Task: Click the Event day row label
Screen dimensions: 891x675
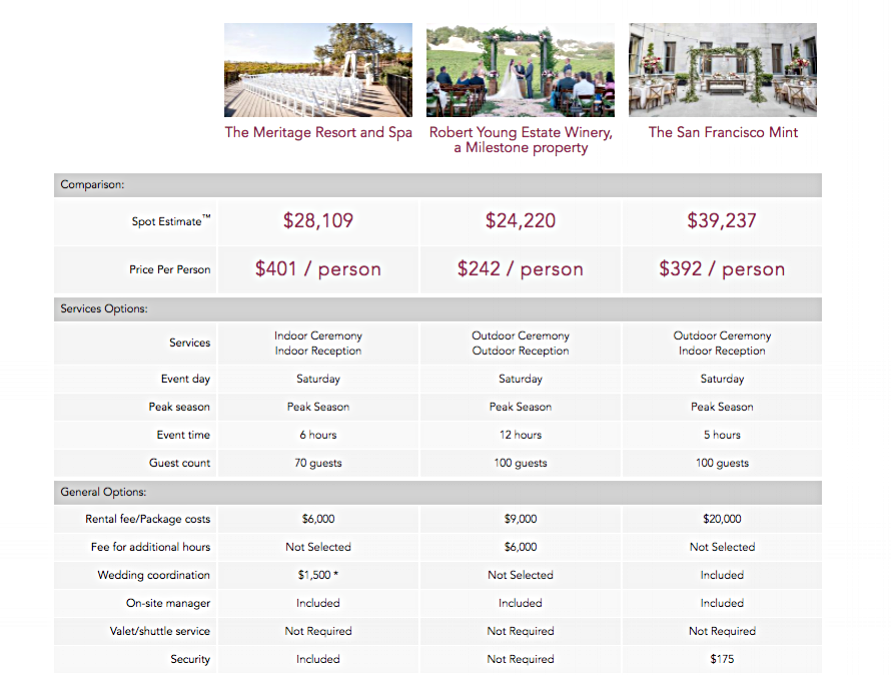Action: tap(185, 379)
